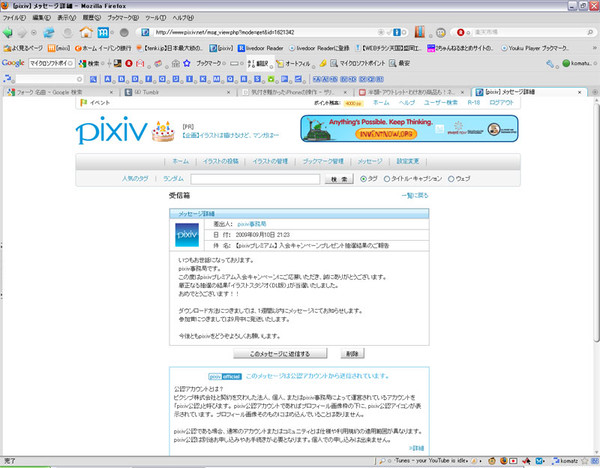Screen dimensions: 600x468
Task: Click the red check icon in status bar
Action: (527, 461)
